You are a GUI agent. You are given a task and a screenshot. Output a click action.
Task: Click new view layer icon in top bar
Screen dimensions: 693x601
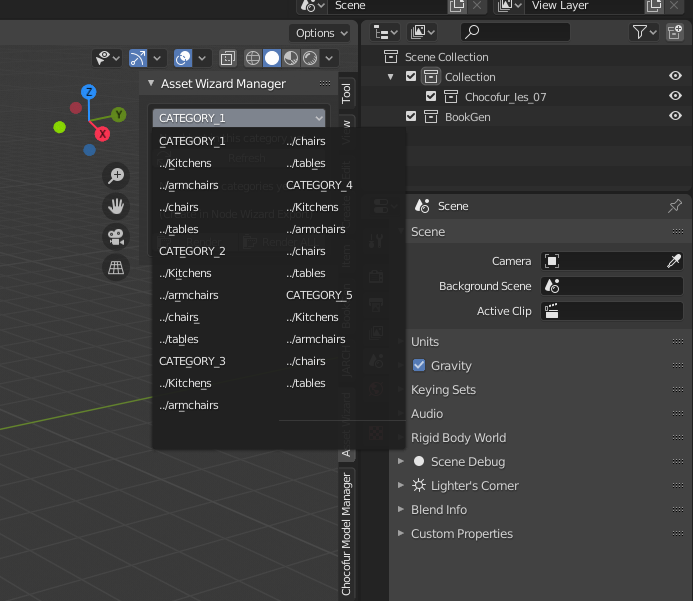654,6
